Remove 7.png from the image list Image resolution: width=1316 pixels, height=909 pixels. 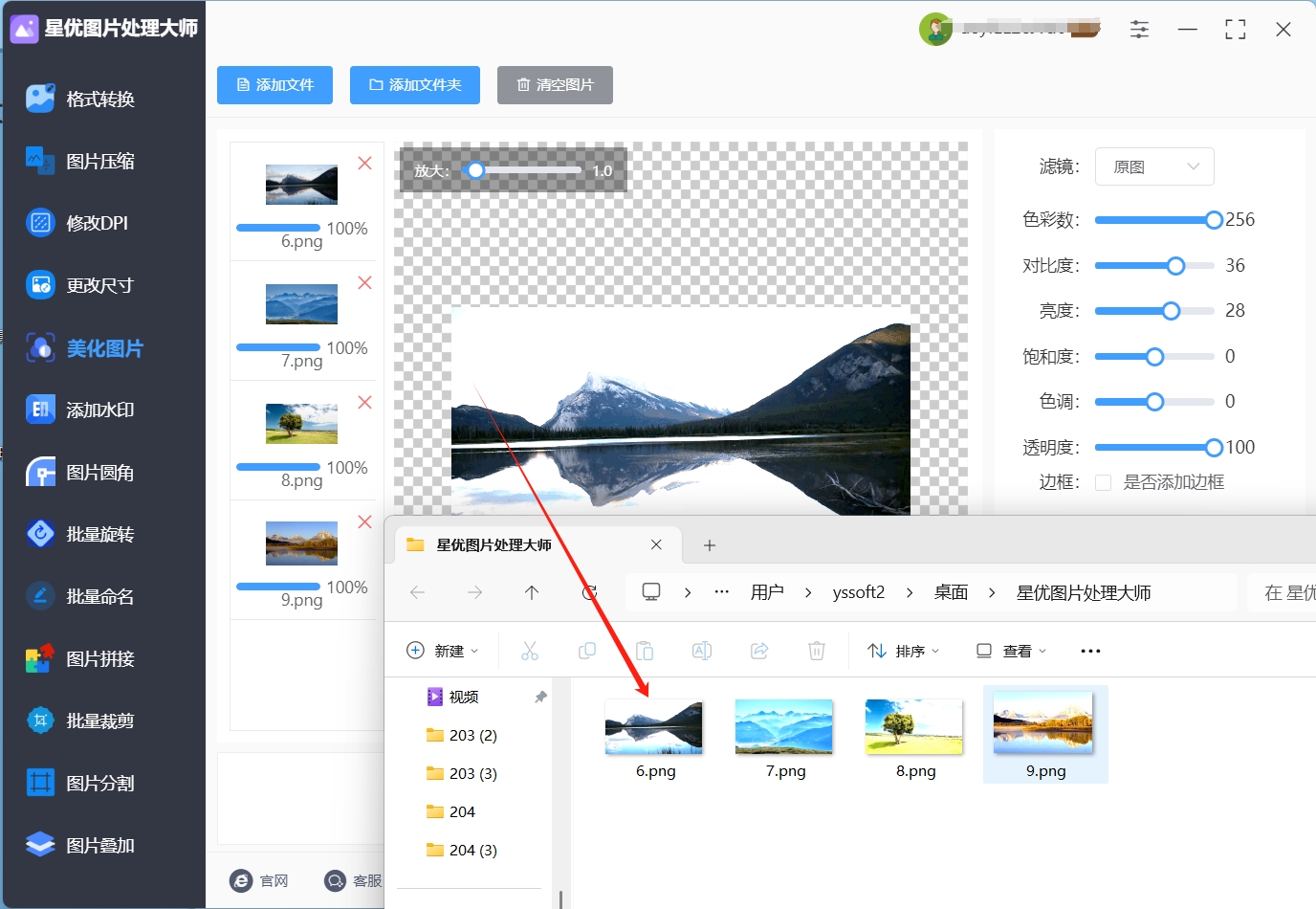pos(364,283)
